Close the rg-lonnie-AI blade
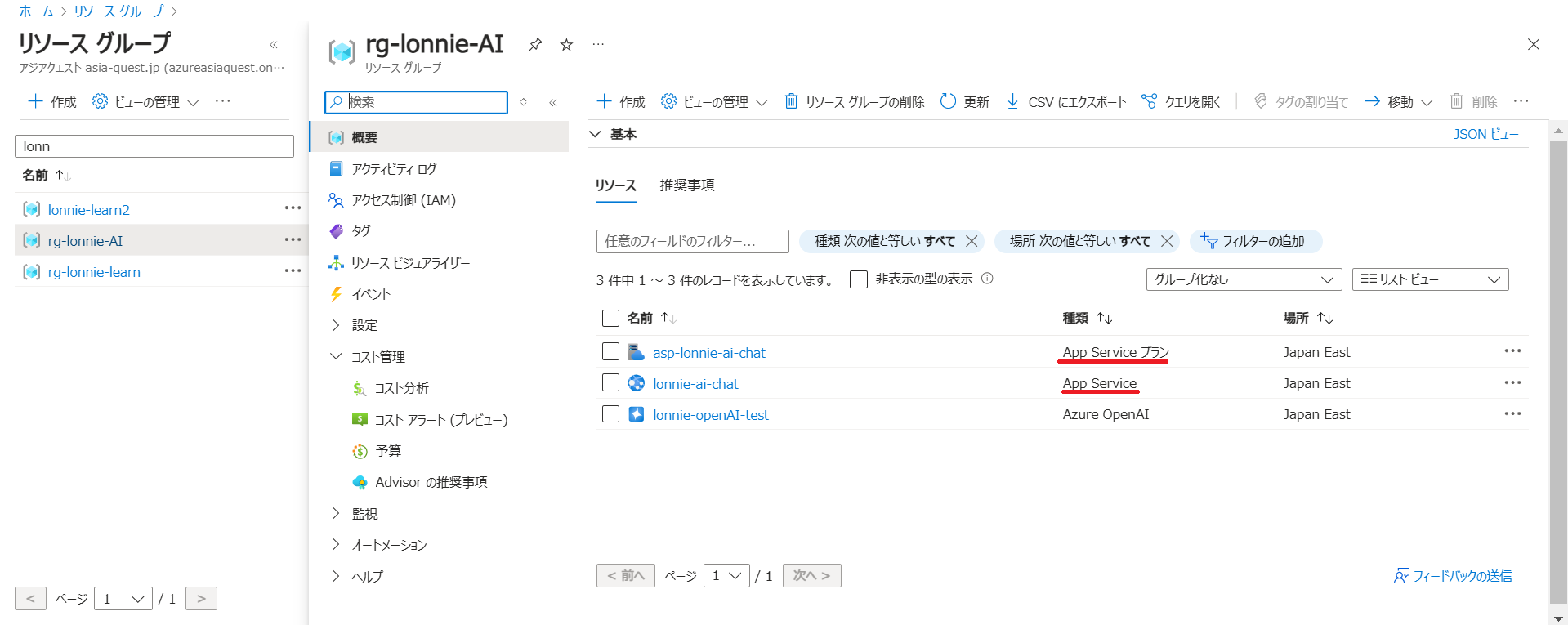The height and width of the screenshot is (625, 1568). [1534, 44]
